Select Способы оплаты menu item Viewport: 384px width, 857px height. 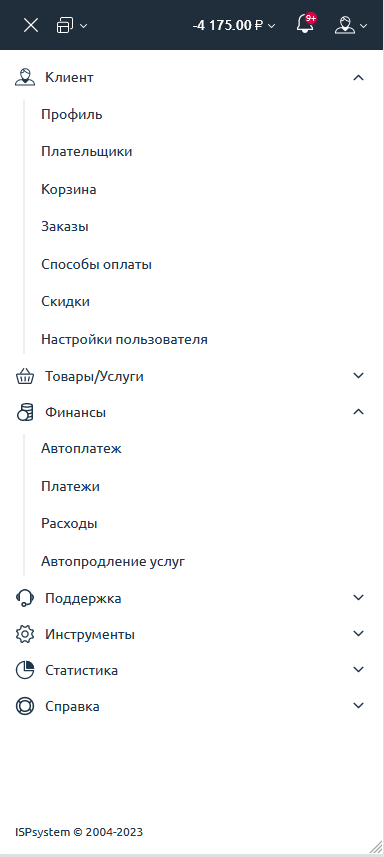pyautogui.click(x=96, y=265)
